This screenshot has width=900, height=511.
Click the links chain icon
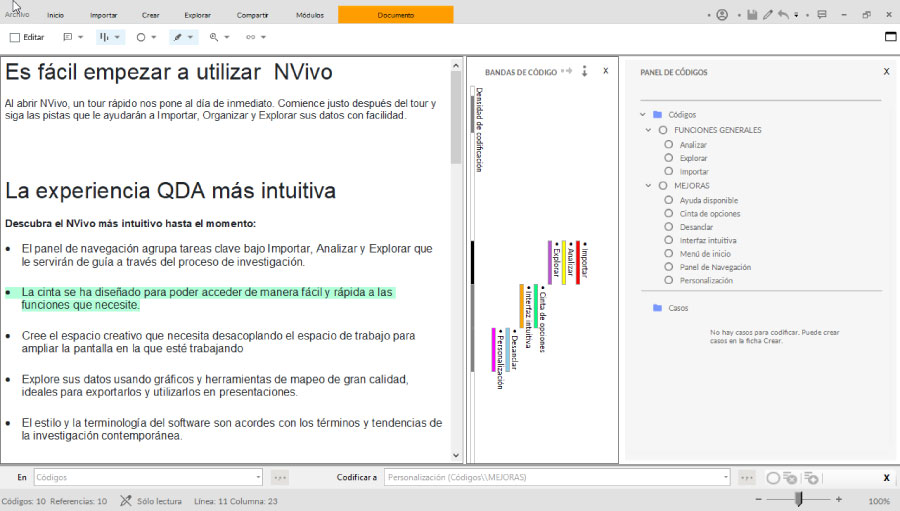click(x=251, y=37)
